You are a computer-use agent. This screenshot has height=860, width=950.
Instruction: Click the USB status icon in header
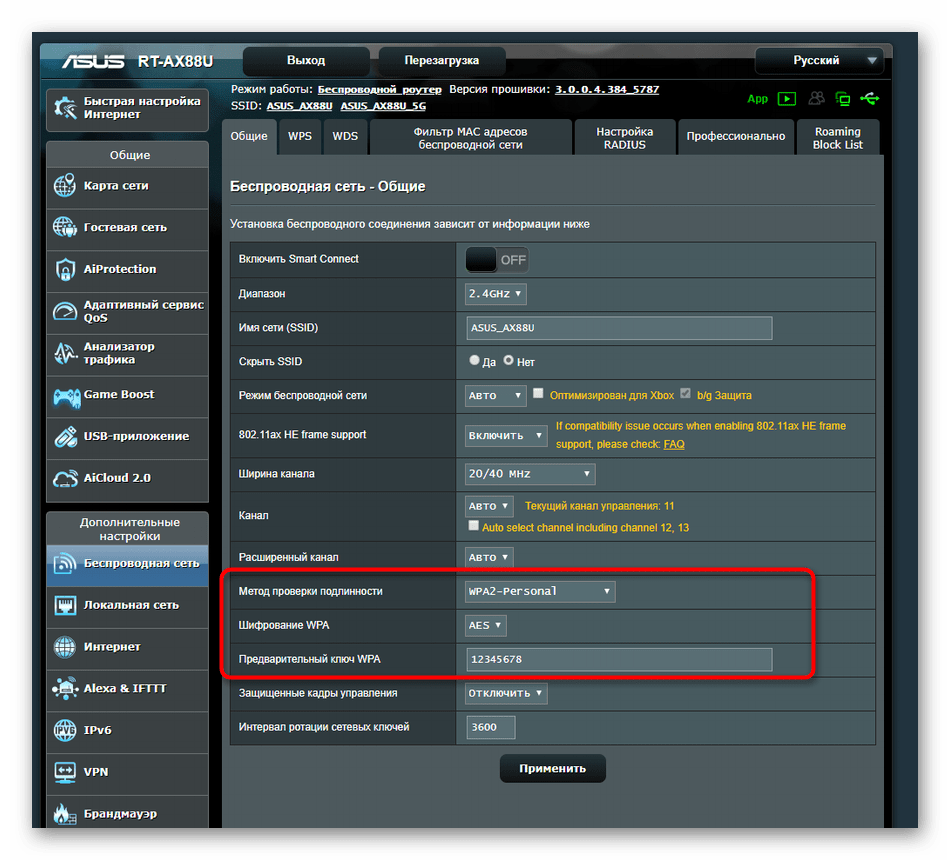(x=869, y=98)
